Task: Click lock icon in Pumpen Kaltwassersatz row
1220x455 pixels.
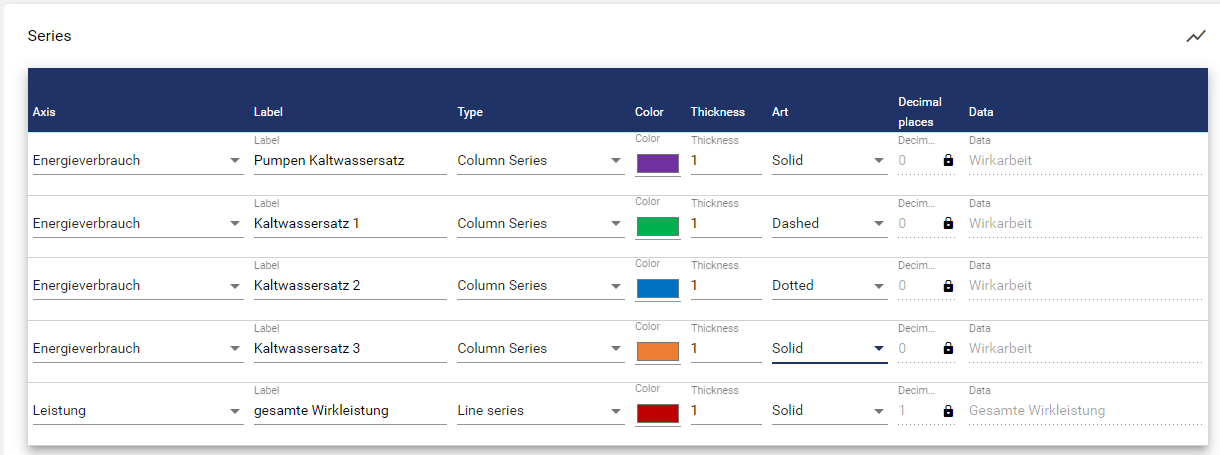Action: point(948,160)
